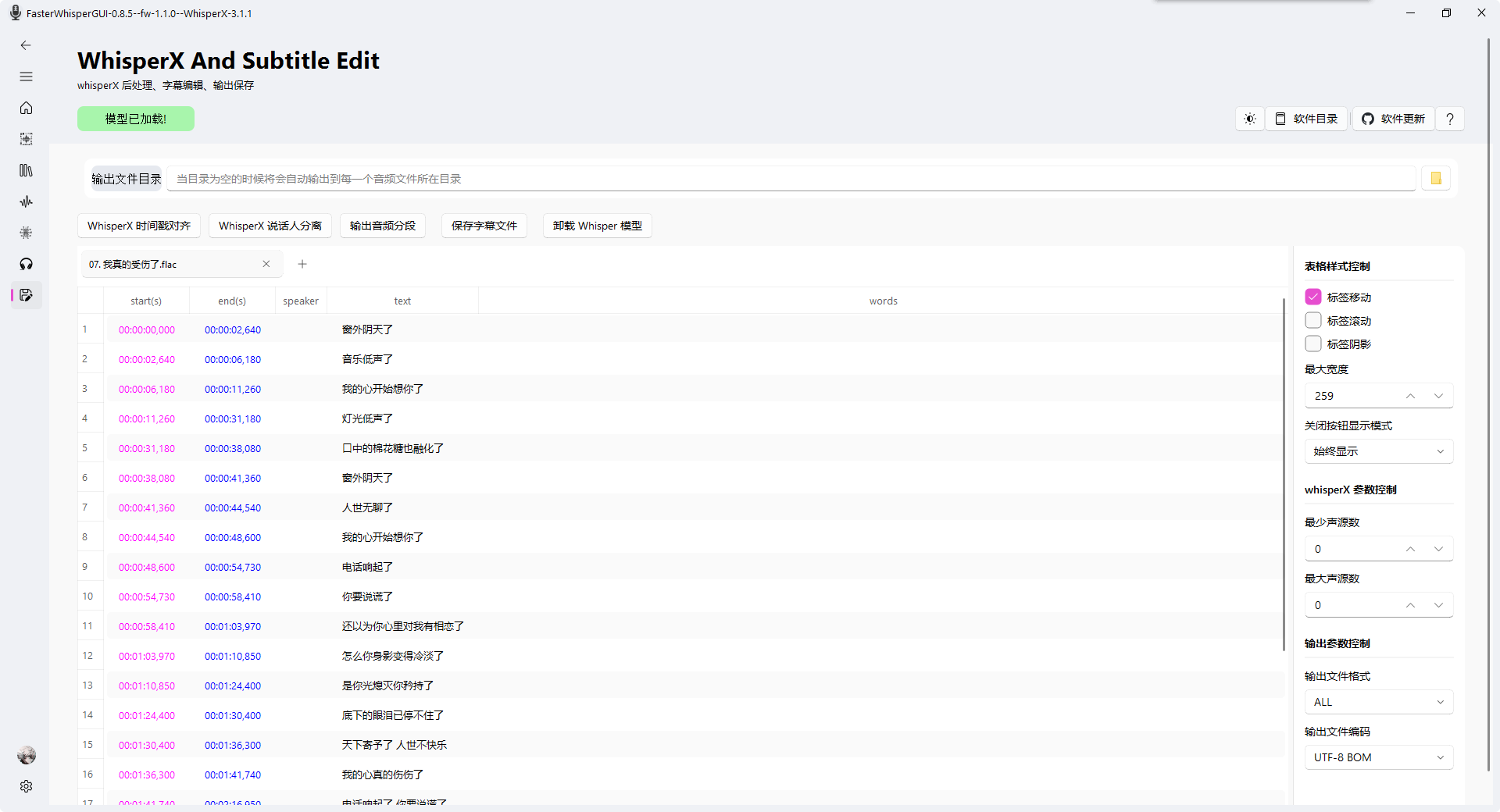Click the 卸载 Whisper 模型 button
The height and width of the screenshot is (812, 1500).
pyautogui.click(x=597, y=226)
